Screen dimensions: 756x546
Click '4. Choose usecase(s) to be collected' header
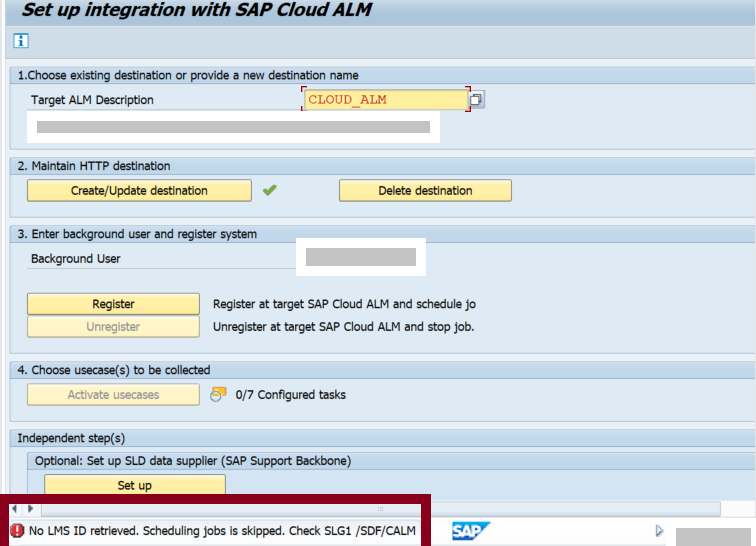tap(114, 370)
